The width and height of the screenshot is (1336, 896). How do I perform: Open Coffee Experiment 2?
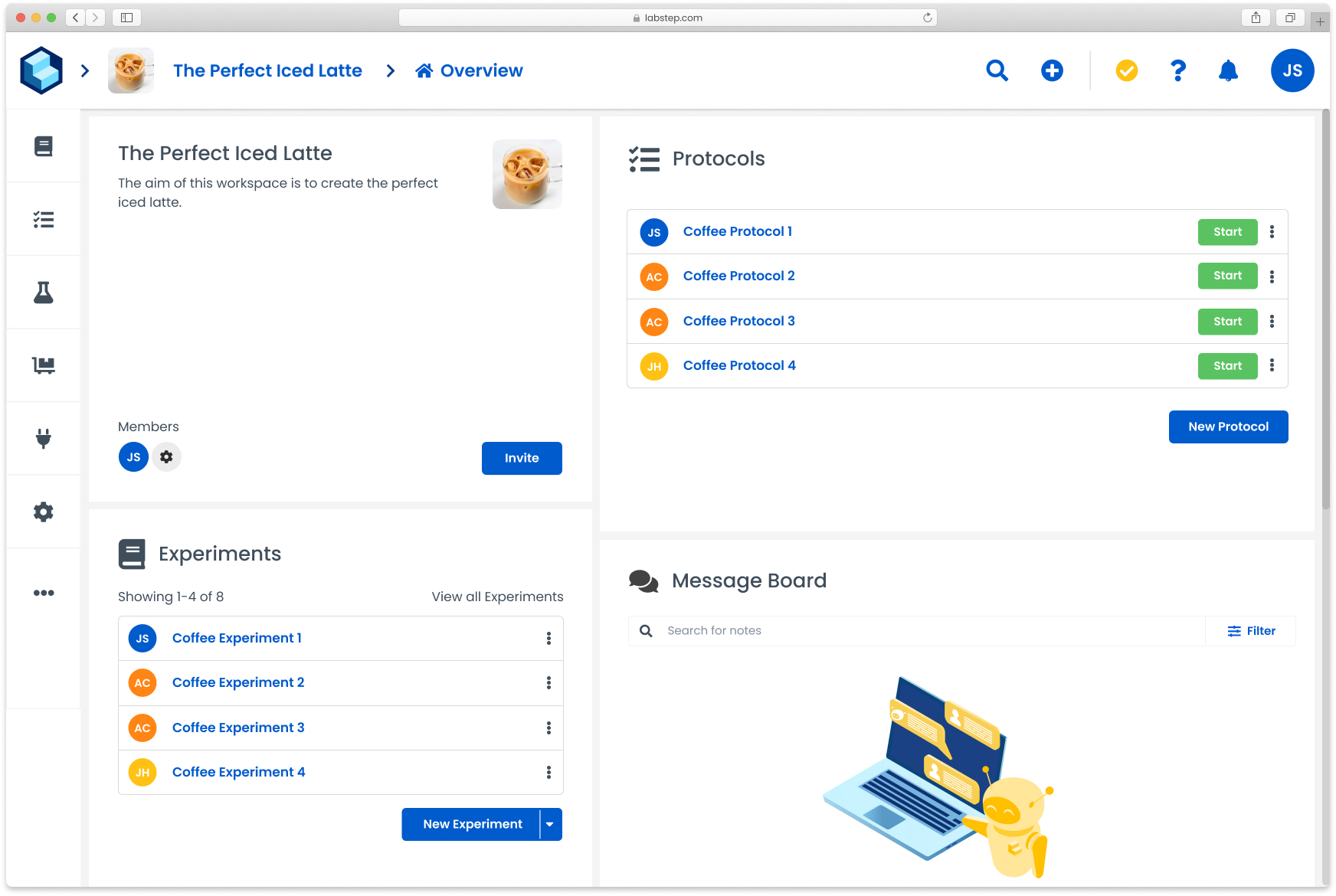pyautogui.click(x=238, y=682)
